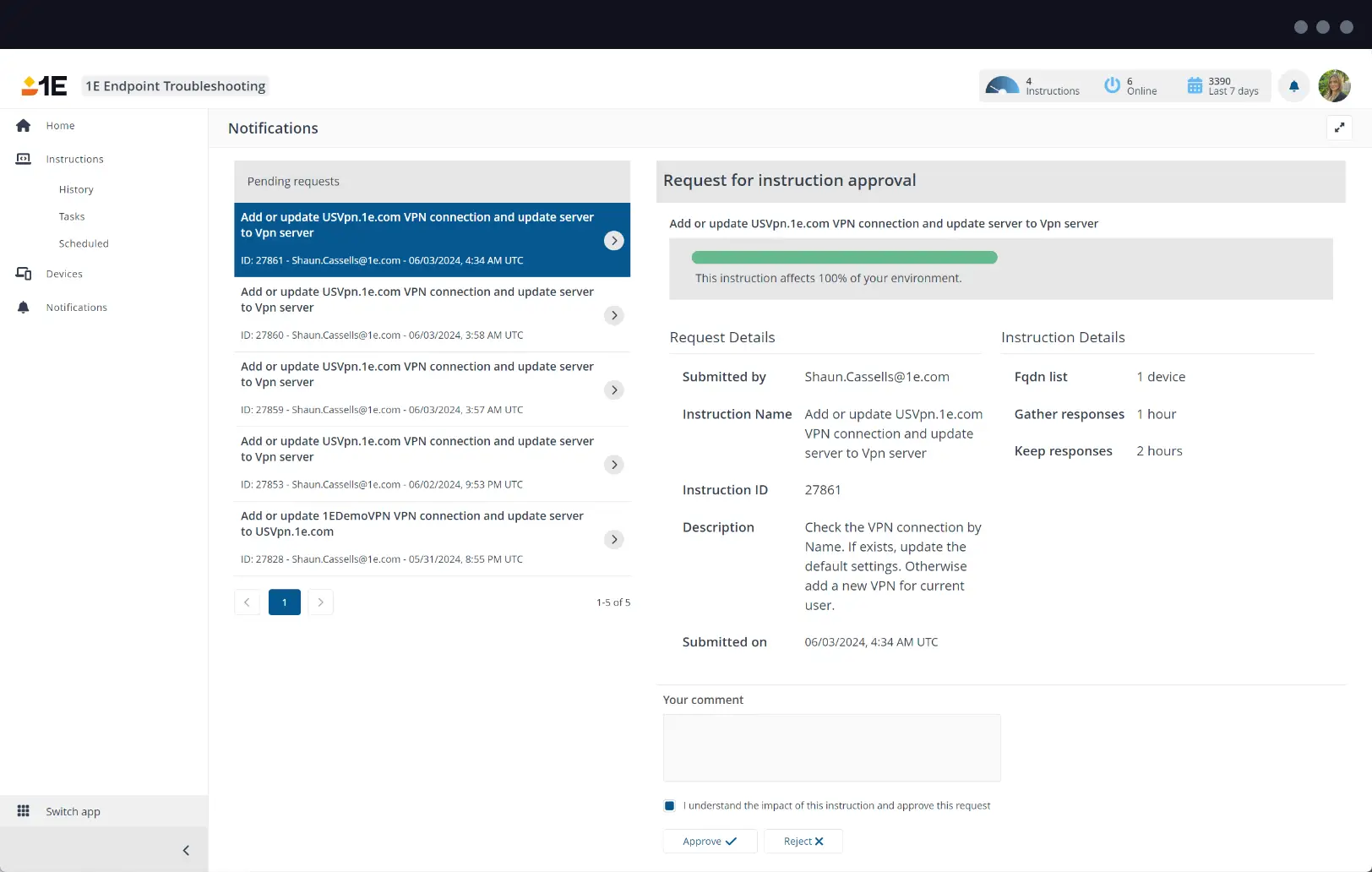Expand the 1EDemoVPN request chevron
Image resolution: width=1372 pixels, height=872 pixels.
613,539
